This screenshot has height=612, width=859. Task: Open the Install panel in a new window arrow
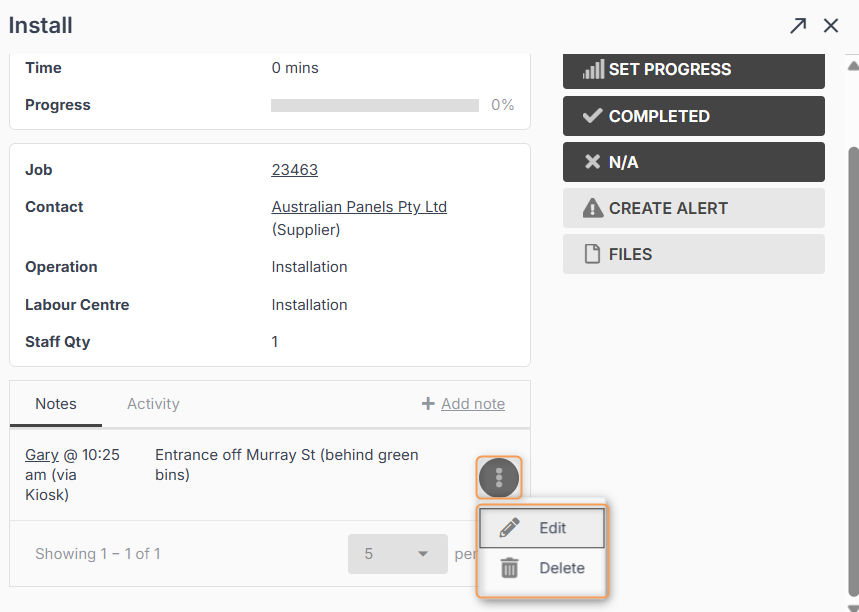[798, 25]
